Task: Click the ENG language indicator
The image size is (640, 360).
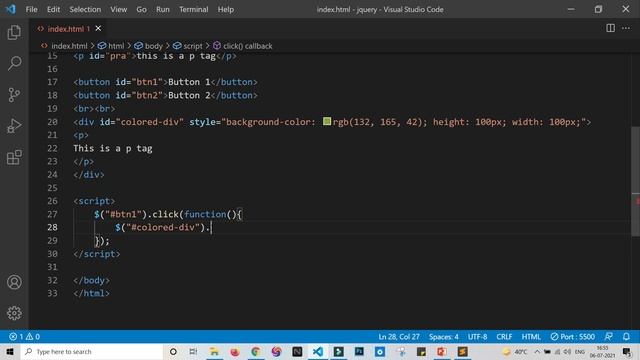Action: point(580,351)
